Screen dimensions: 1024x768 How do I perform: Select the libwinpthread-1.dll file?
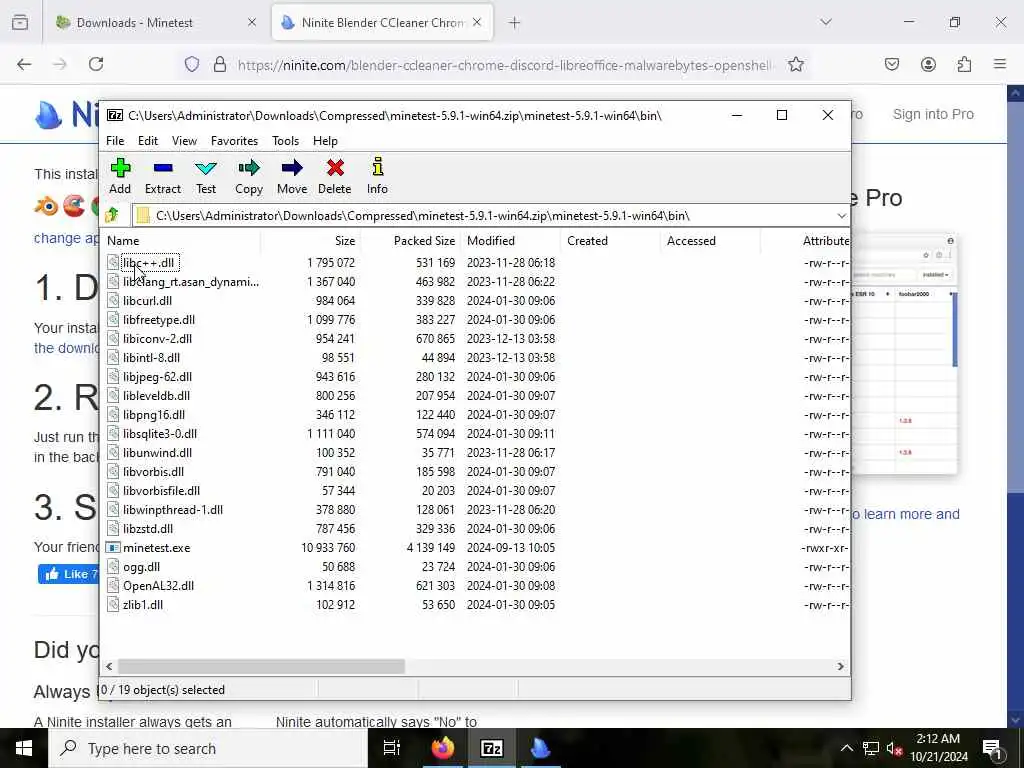[172, 509]
